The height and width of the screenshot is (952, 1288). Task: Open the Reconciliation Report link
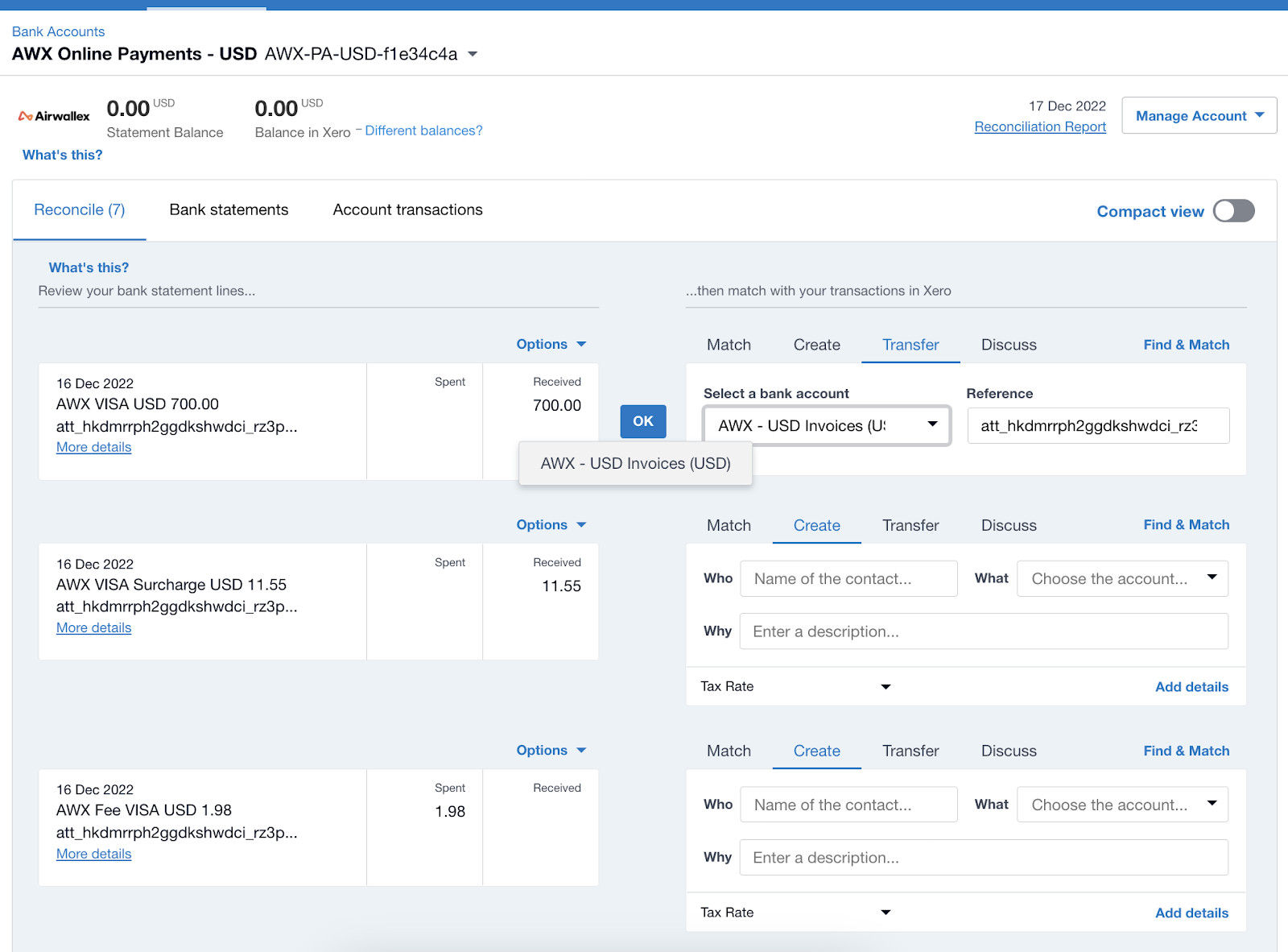[1040, 126]
